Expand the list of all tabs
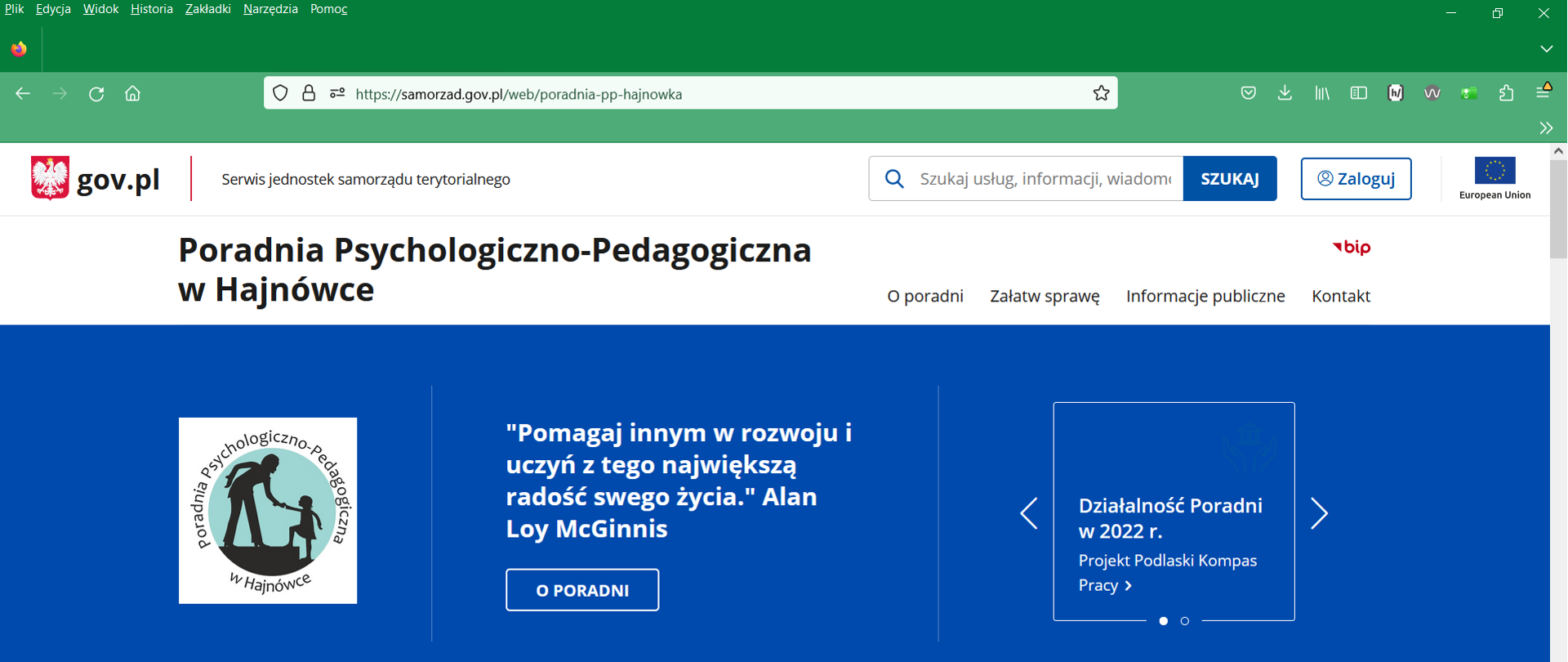The width and height of the screenshot is (1568, 662). tap(1546, 49)
